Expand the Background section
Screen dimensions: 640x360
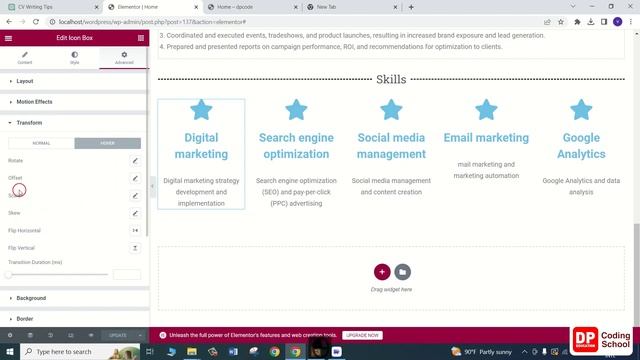[x=73, y=298]
